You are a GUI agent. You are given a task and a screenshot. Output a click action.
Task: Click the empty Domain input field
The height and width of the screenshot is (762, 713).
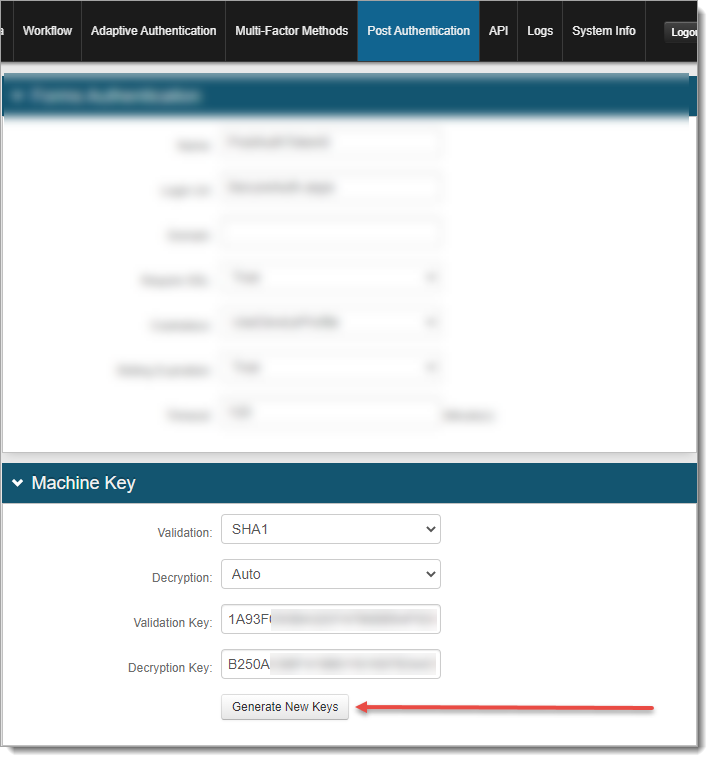tap(330, 234)
